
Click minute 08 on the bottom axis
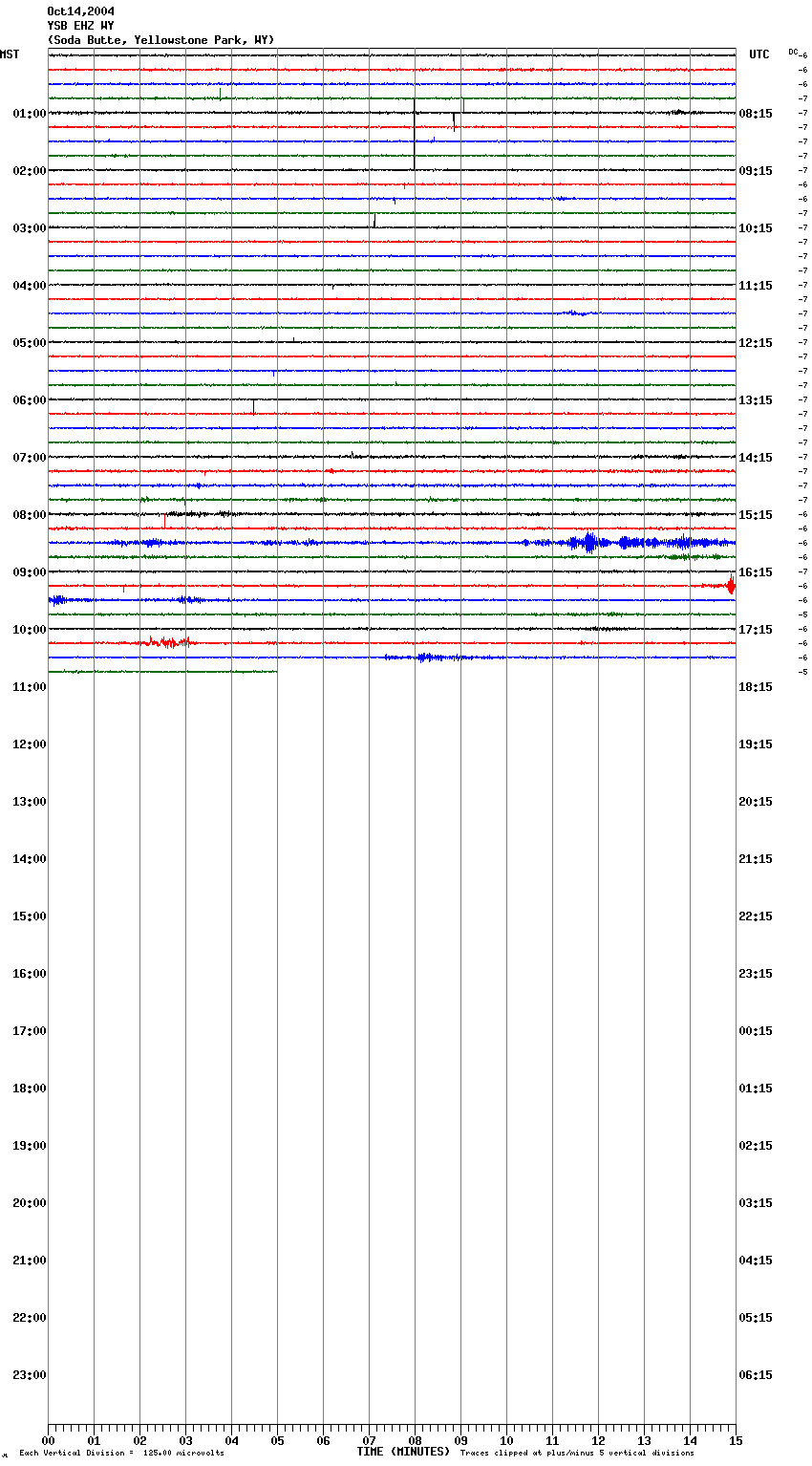pyautogui.click(x=415, y=1440)
